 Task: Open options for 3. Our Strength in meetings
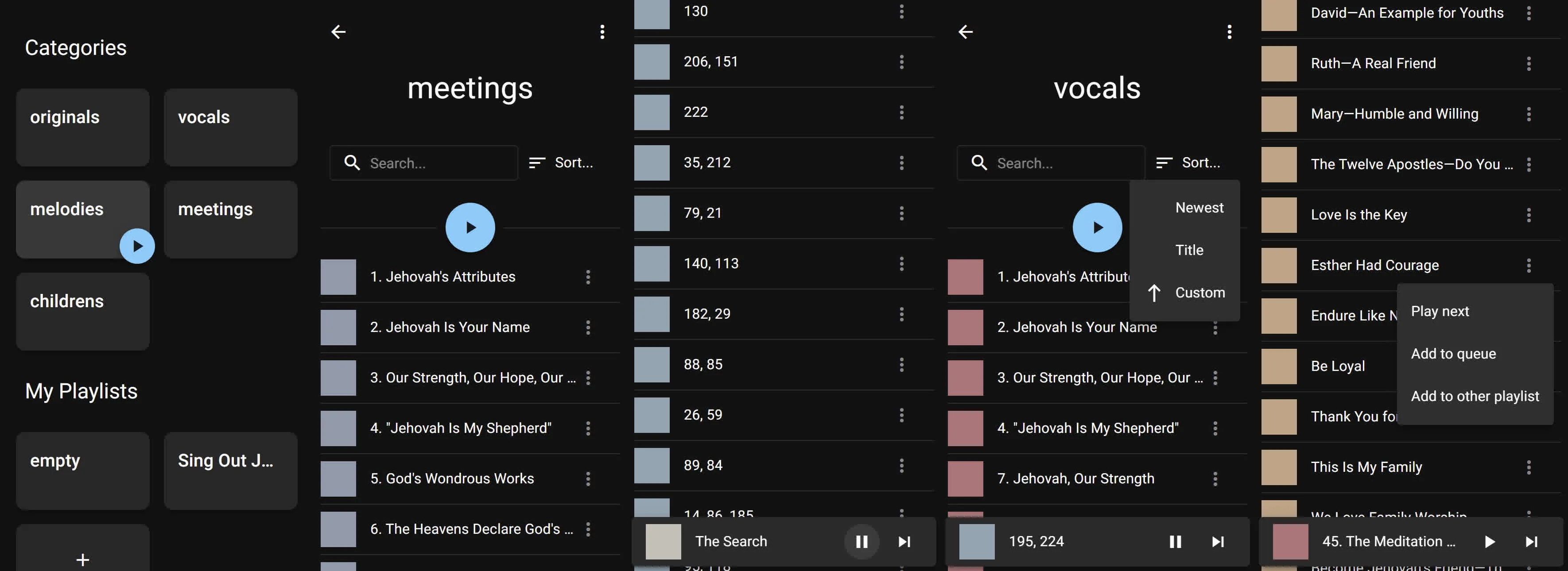(588, 378)
